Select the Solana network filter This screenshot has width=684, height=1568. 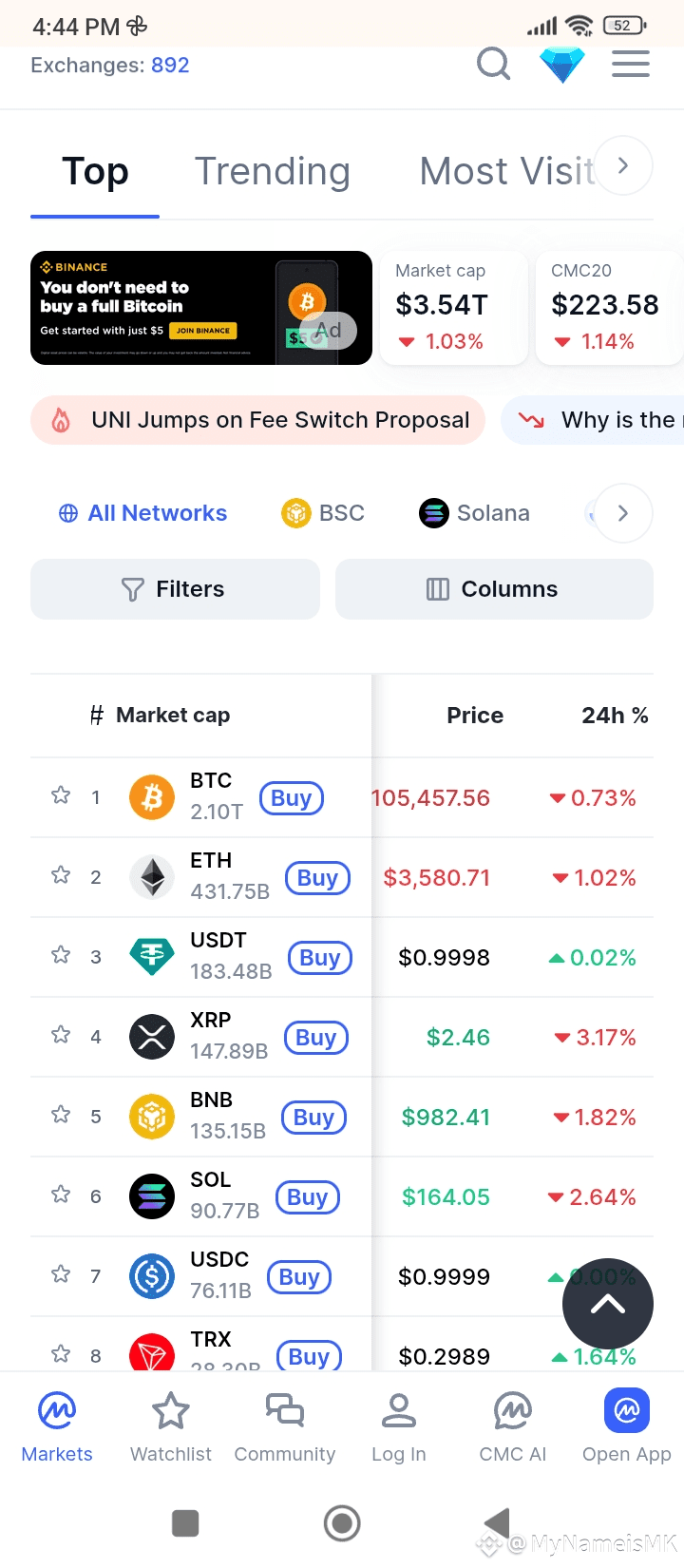(475, 513)
